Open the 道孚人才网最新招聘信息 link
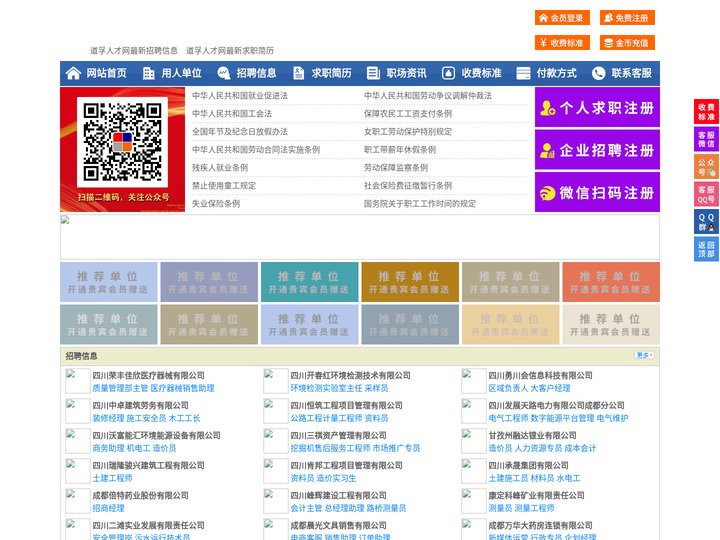The image size is (720, 540). coord(134,51)
